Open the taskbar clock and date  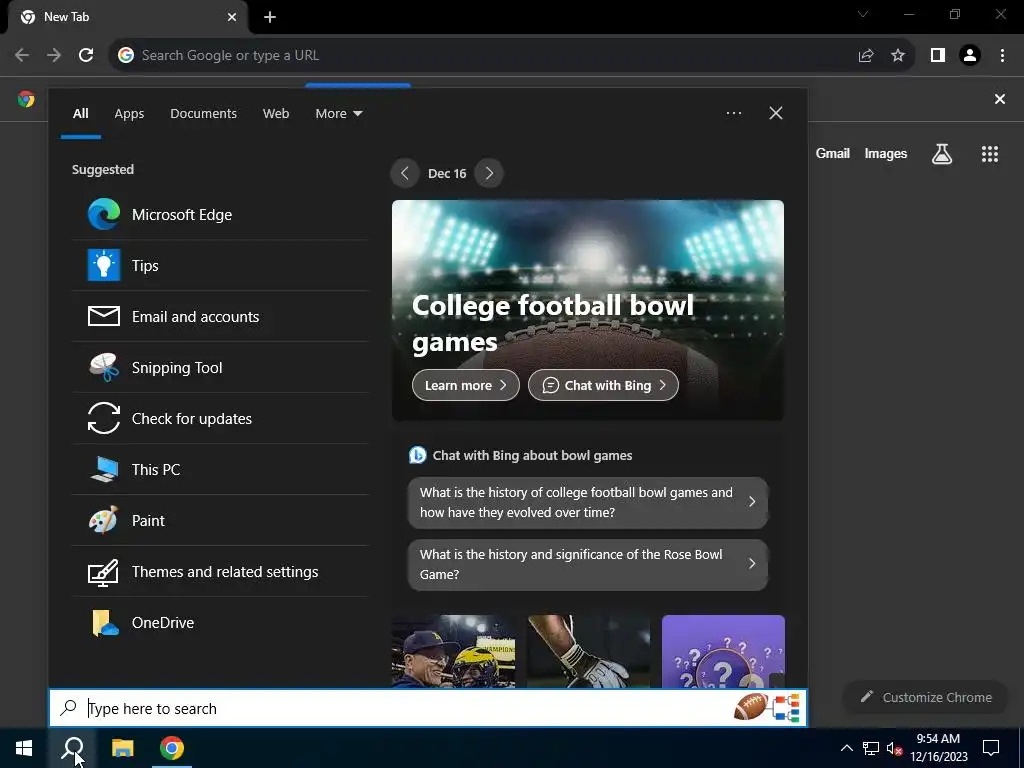pos(938,748)
